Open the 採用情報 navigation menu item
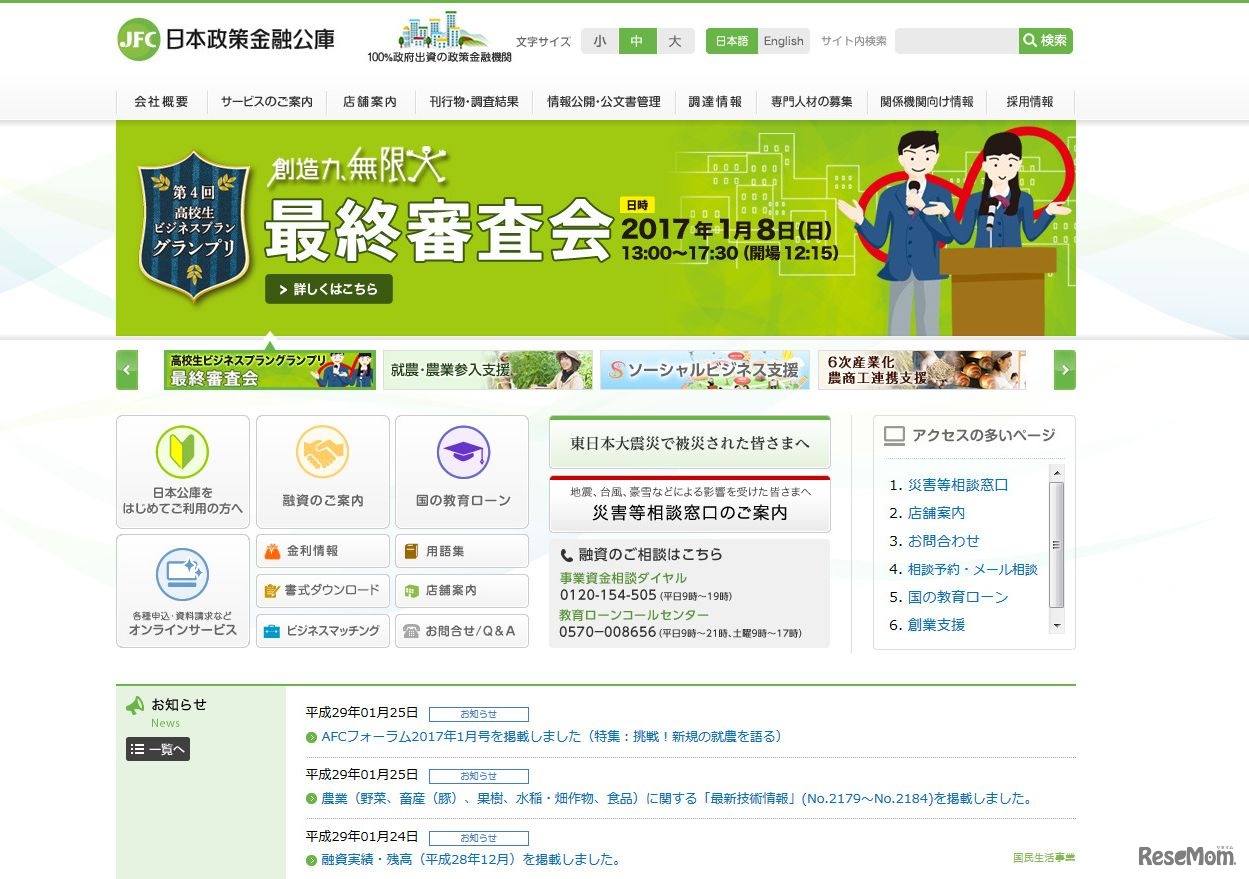The image size is (1249, 879). point(1029,101)
